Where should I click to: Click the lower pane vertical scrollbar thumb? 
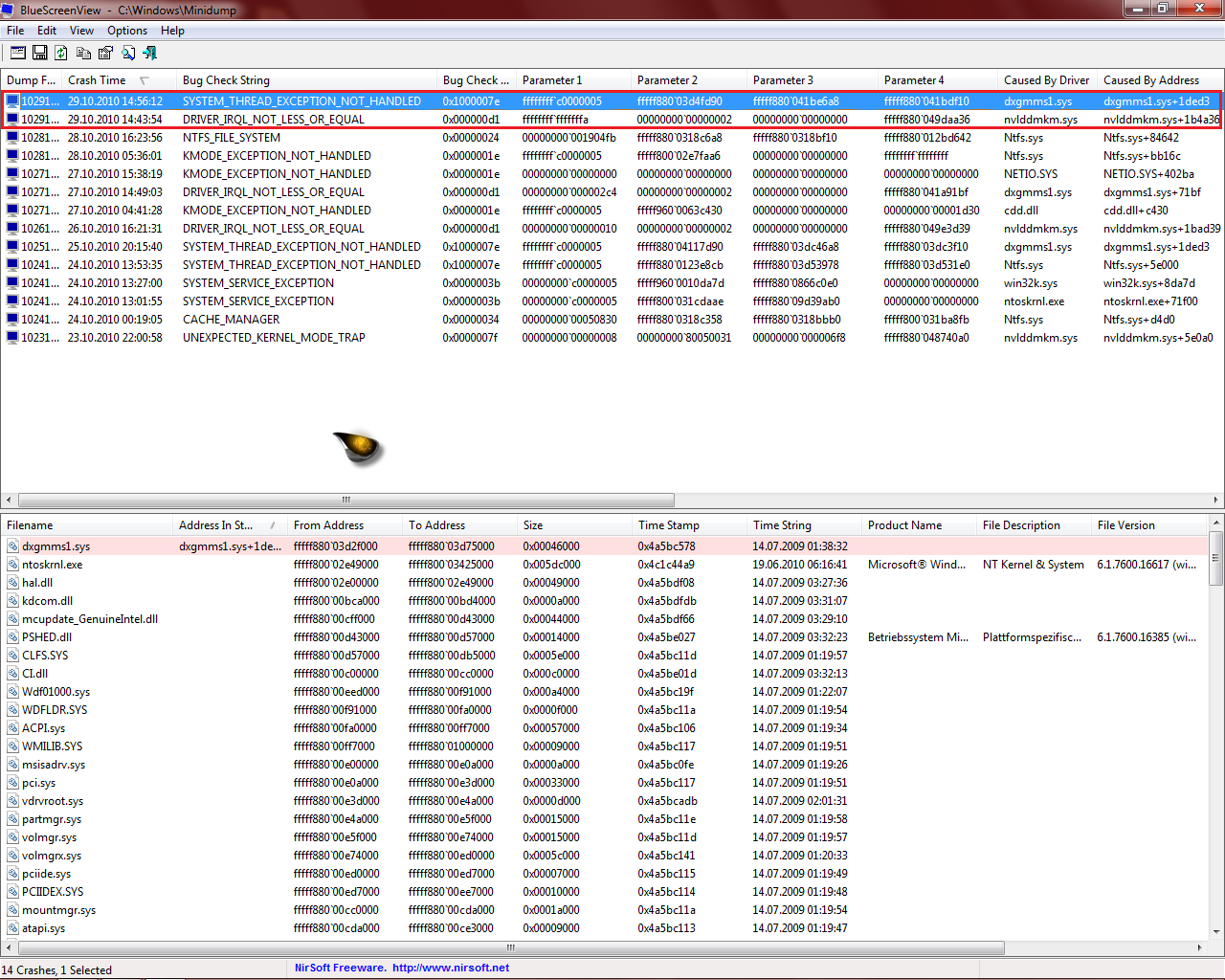[x=1216, y=558]
